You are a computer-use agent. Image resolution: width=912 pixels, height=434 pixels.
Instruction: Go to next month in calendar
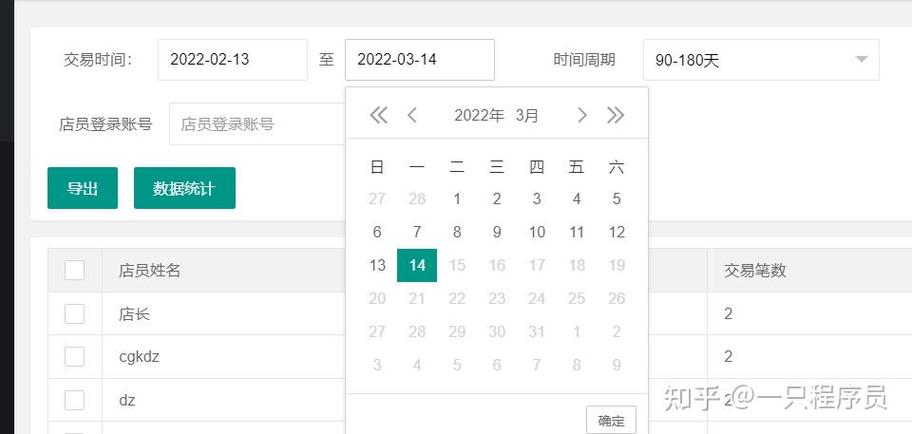pyautogui.click(x=581, y=115)
